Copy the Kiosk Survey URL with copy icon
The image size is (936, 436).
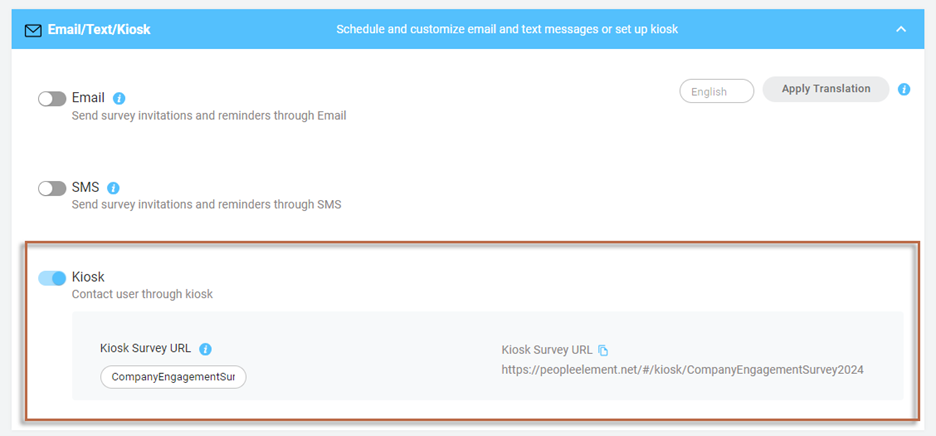[603, 351]
